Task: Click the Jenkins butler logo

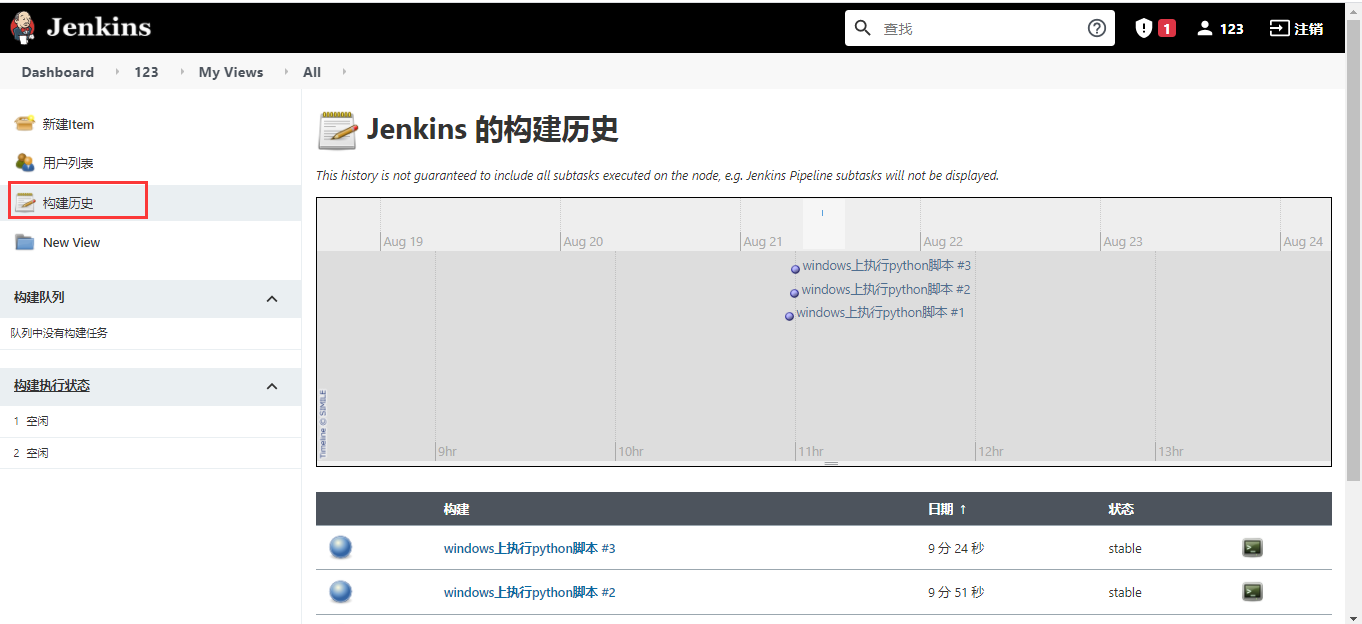Action: click(23, 28)
